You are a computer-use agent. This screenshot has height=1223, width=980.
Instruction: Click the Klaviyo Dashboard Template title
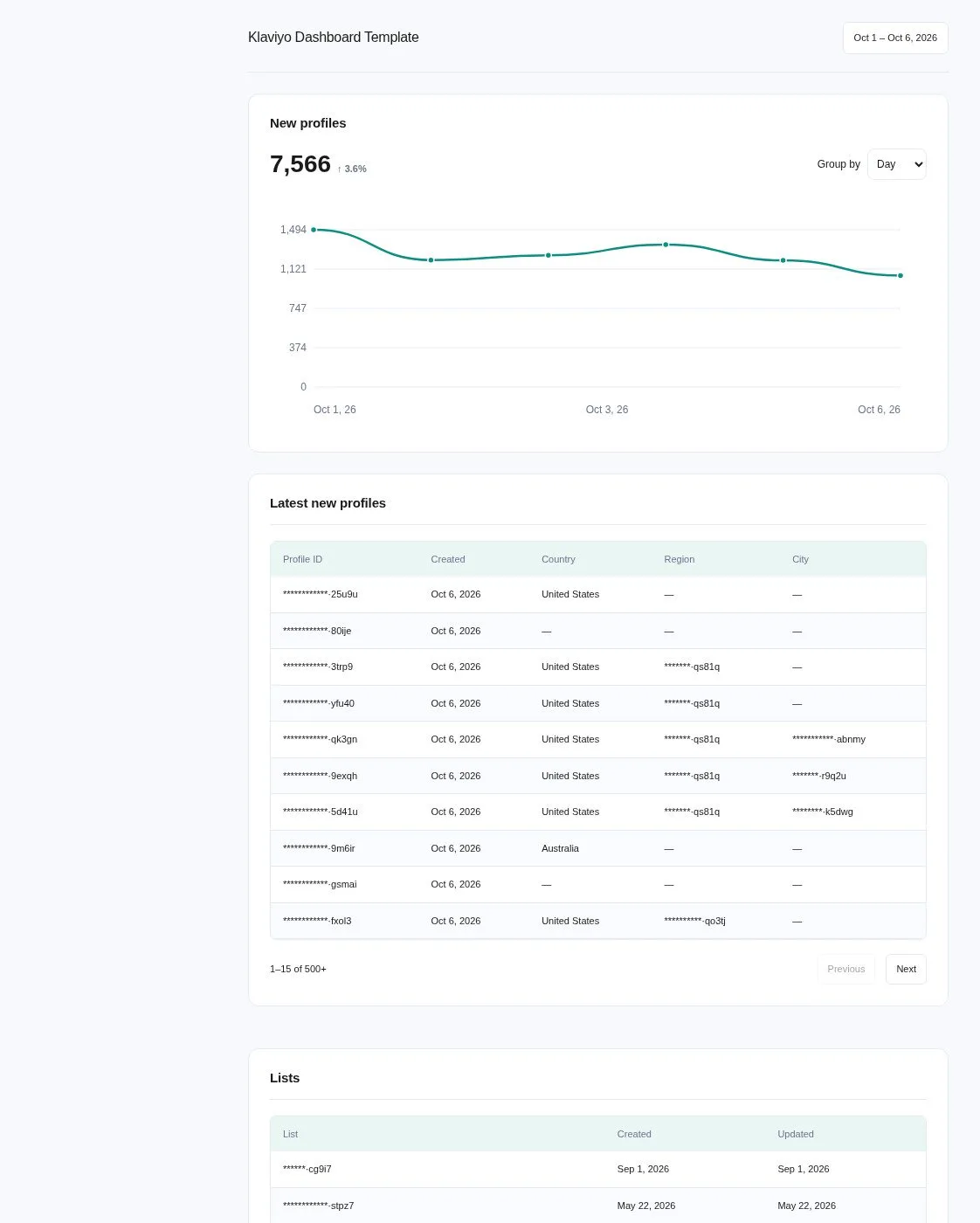click(334, 37)
